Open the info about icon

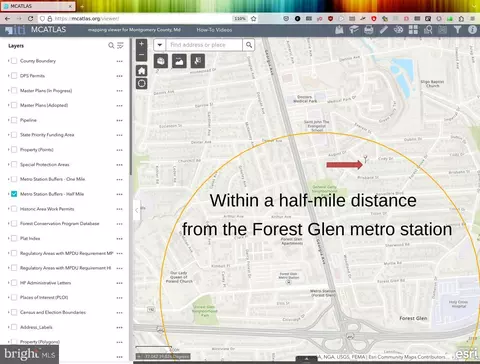point(472,30)
